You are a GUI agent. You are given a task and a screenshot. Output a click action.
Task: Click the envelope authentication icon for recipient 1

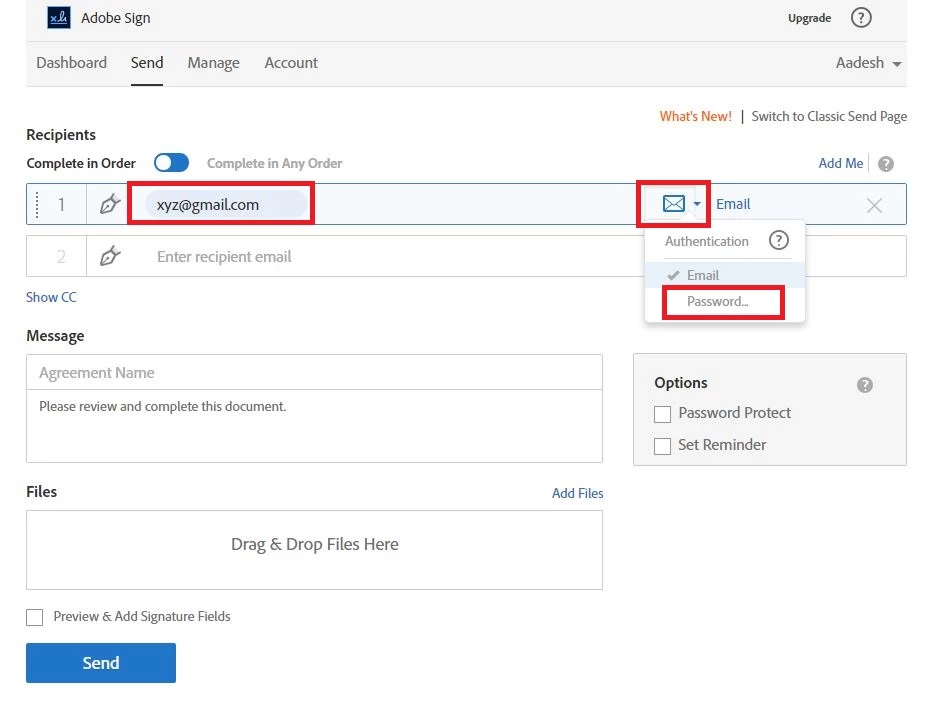click(x=674, y=204)
